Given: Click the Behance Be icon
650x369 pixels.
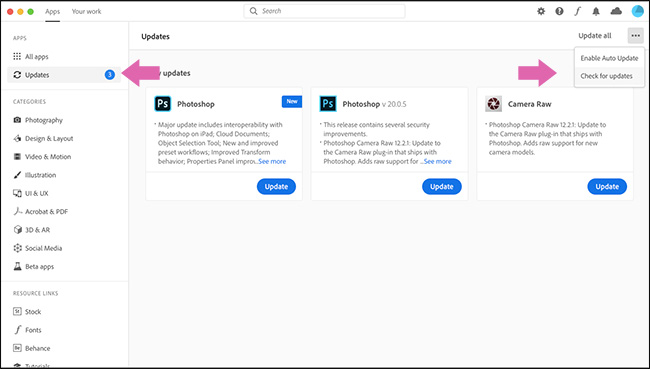Looking at the screenshot, I should [x=17, y=348].
